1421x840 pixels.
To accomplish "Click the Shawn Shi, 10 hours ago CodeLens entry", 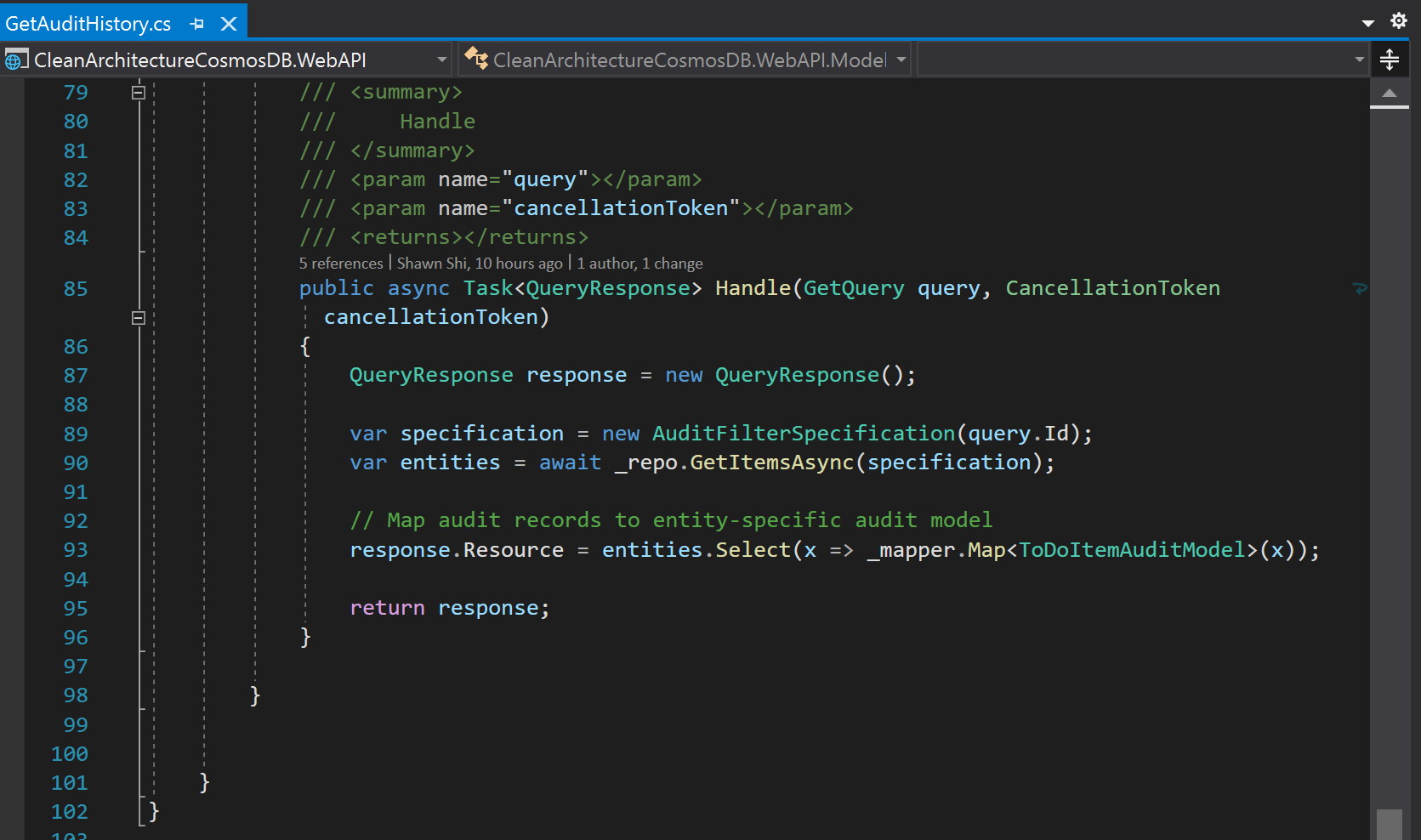I will (480, 263).
